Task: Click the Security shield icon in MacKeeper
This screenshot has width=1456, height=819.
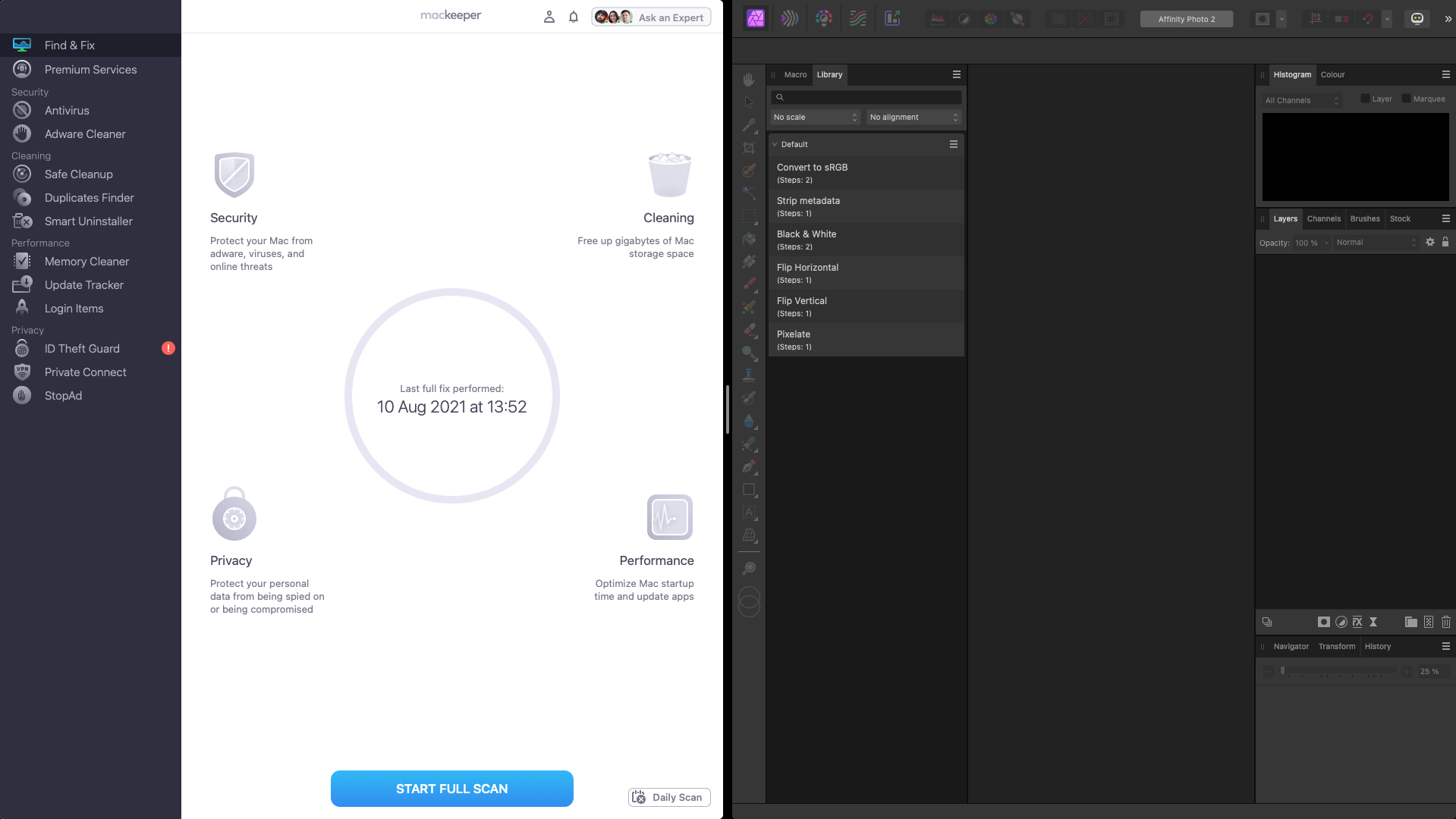Action: tap(234, 174)
